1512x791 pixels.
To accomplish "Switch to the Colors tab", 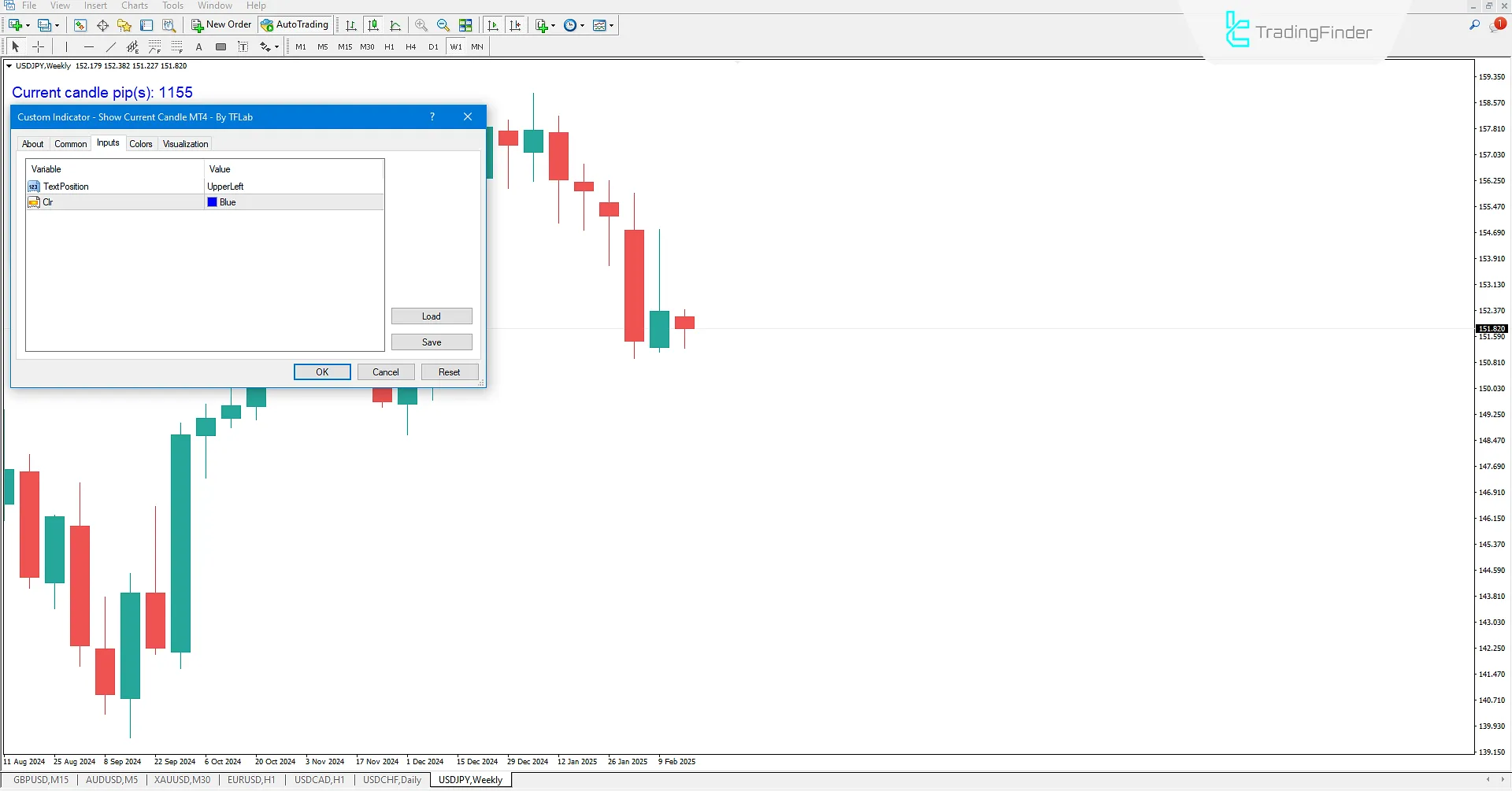I will (x=141, y=143).
